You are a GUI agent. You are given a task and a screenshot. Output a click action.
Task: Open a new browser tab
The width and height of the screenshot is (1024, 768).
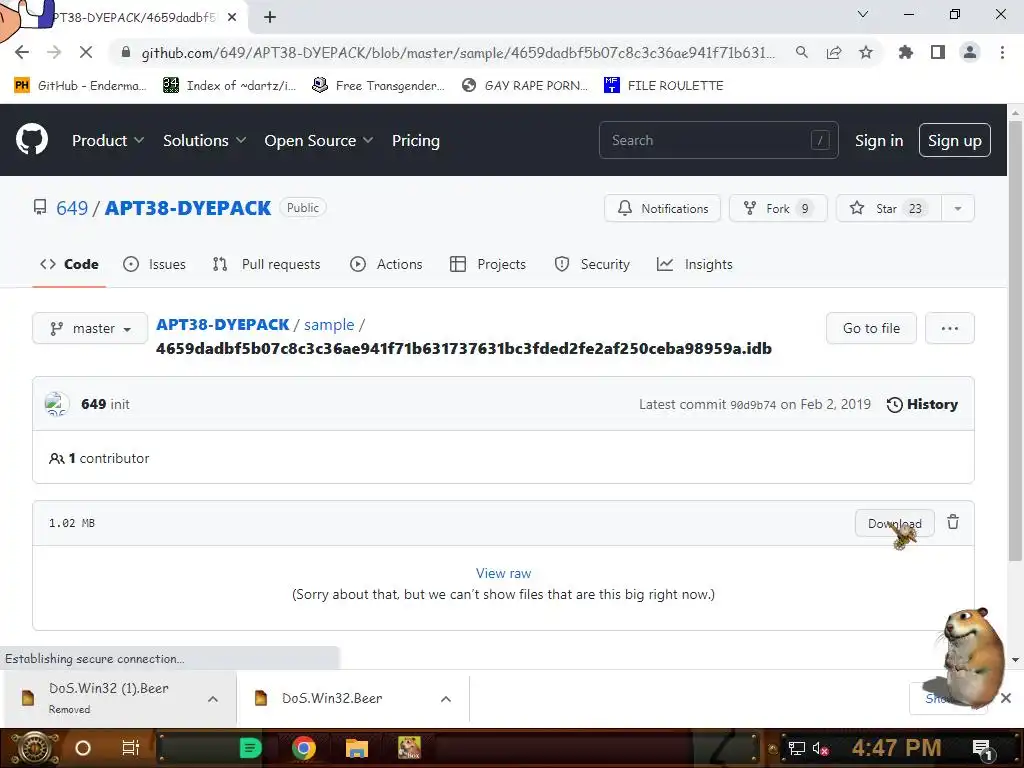point(270,17)
